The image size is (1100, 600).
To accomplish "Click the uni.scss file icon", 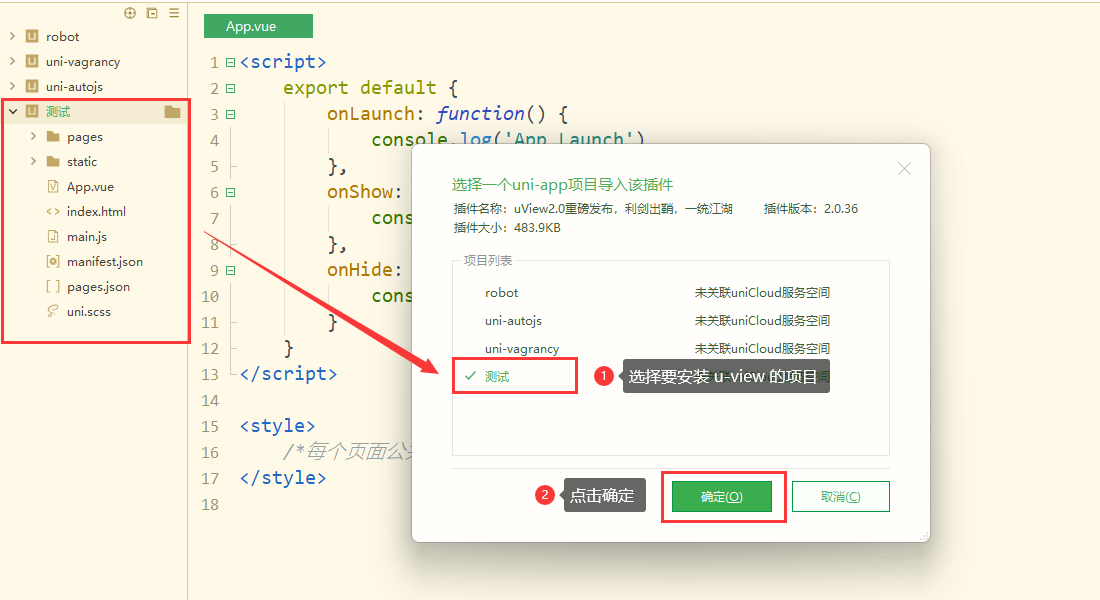I will (53, 311).
